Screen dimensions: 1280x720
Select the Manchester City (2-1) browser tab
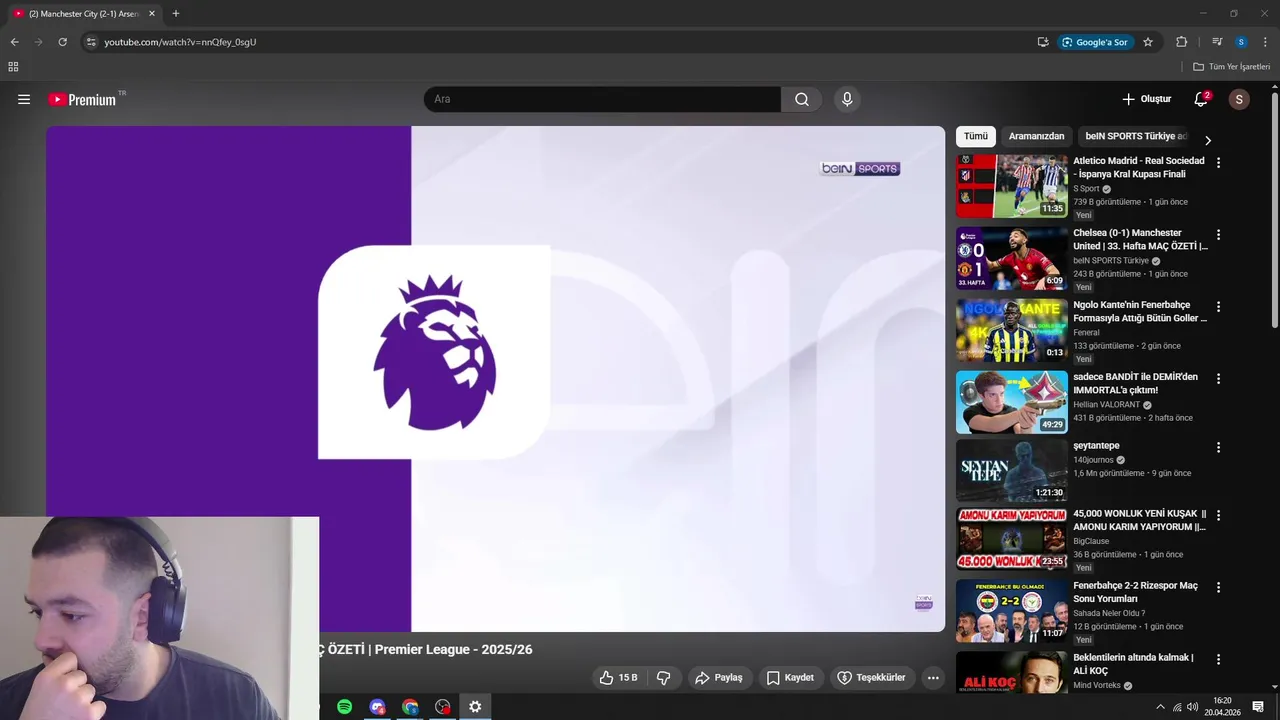coord(84,14)
